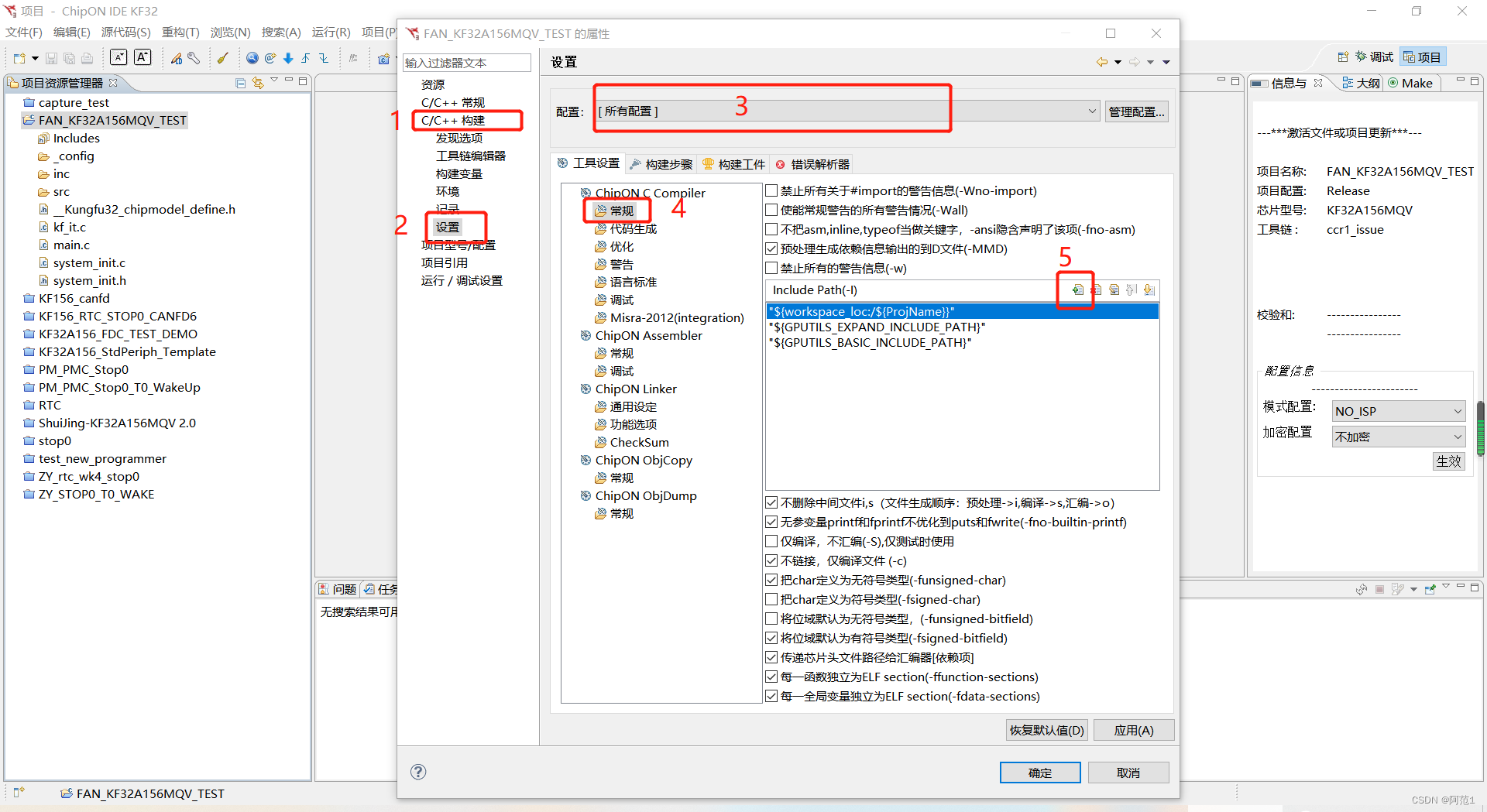Click the increase font size icon
1487x812 pixels.
pos(143,57)
